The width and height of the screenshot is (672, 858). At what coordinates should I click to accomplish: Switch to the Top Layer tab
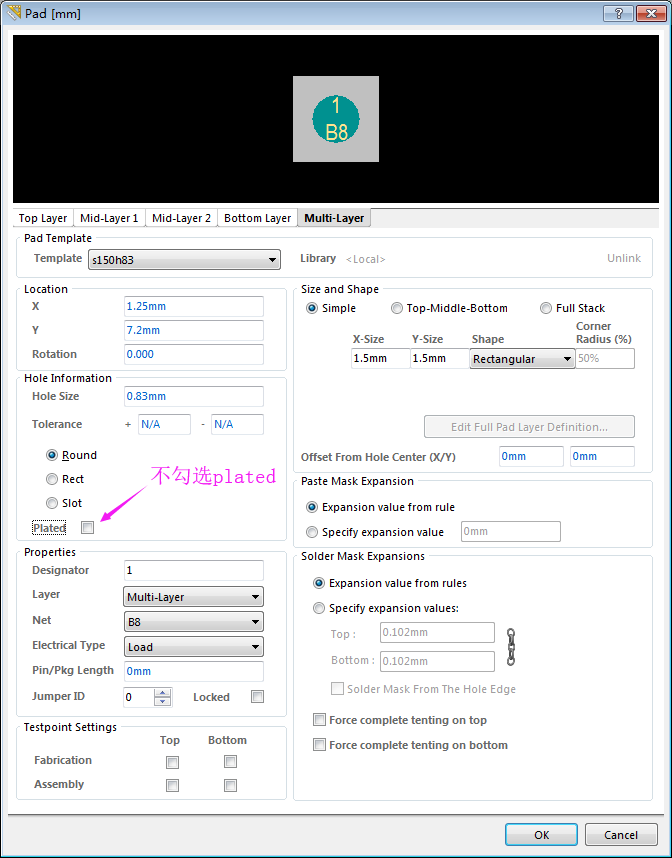43,218
